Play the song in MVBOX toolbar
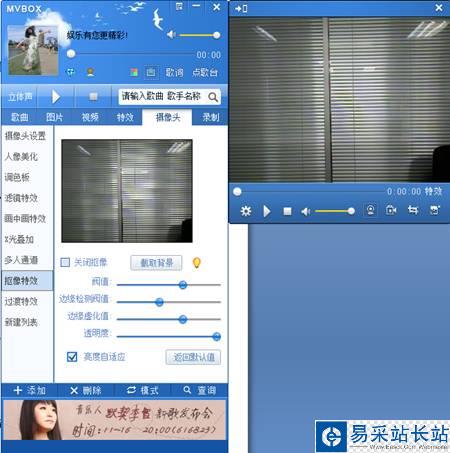Viewport: 450px width, 453px height. point(56,97)
